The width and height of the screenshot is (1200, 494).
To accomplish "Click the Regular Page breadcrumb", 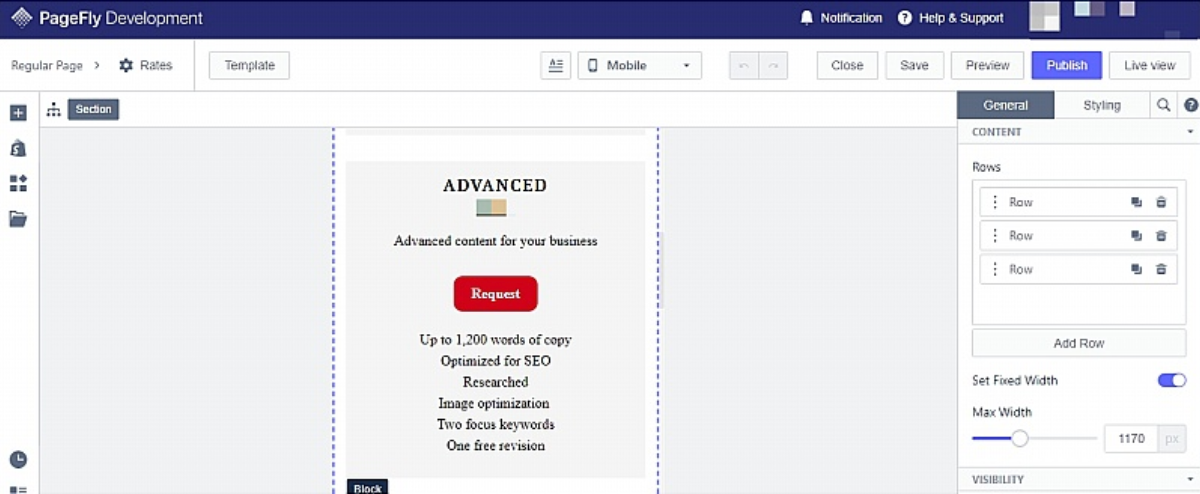I will [x=46, y=65].
